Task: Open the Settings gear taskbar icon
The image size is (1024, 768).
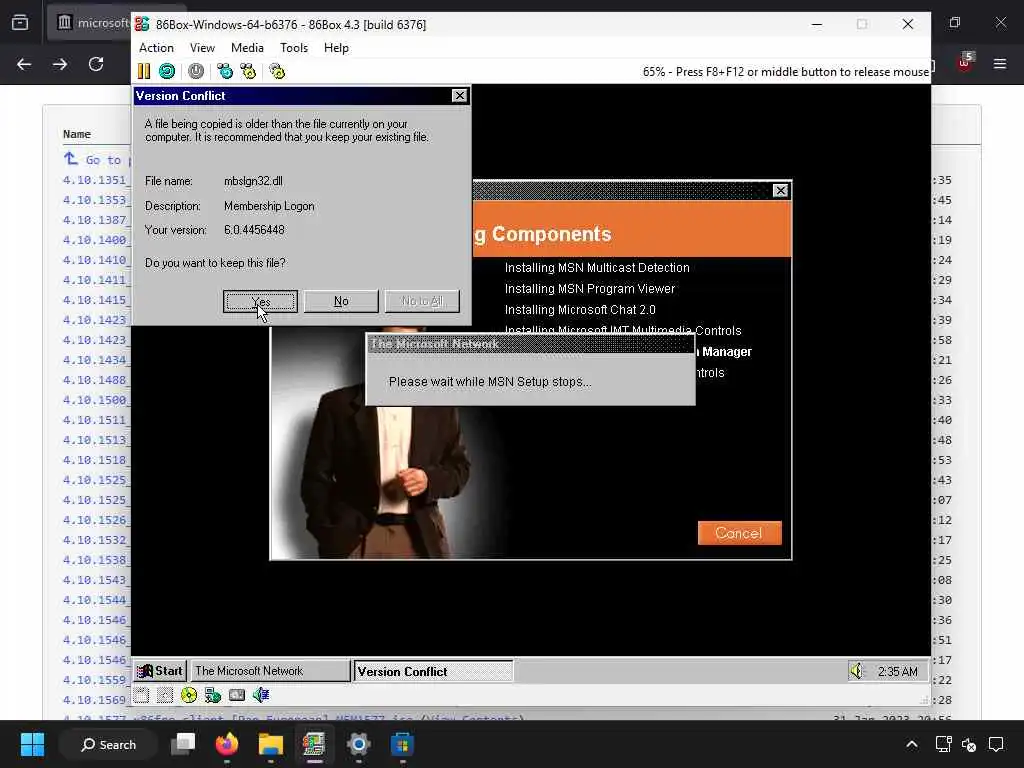Action: [x=359, y=744]
